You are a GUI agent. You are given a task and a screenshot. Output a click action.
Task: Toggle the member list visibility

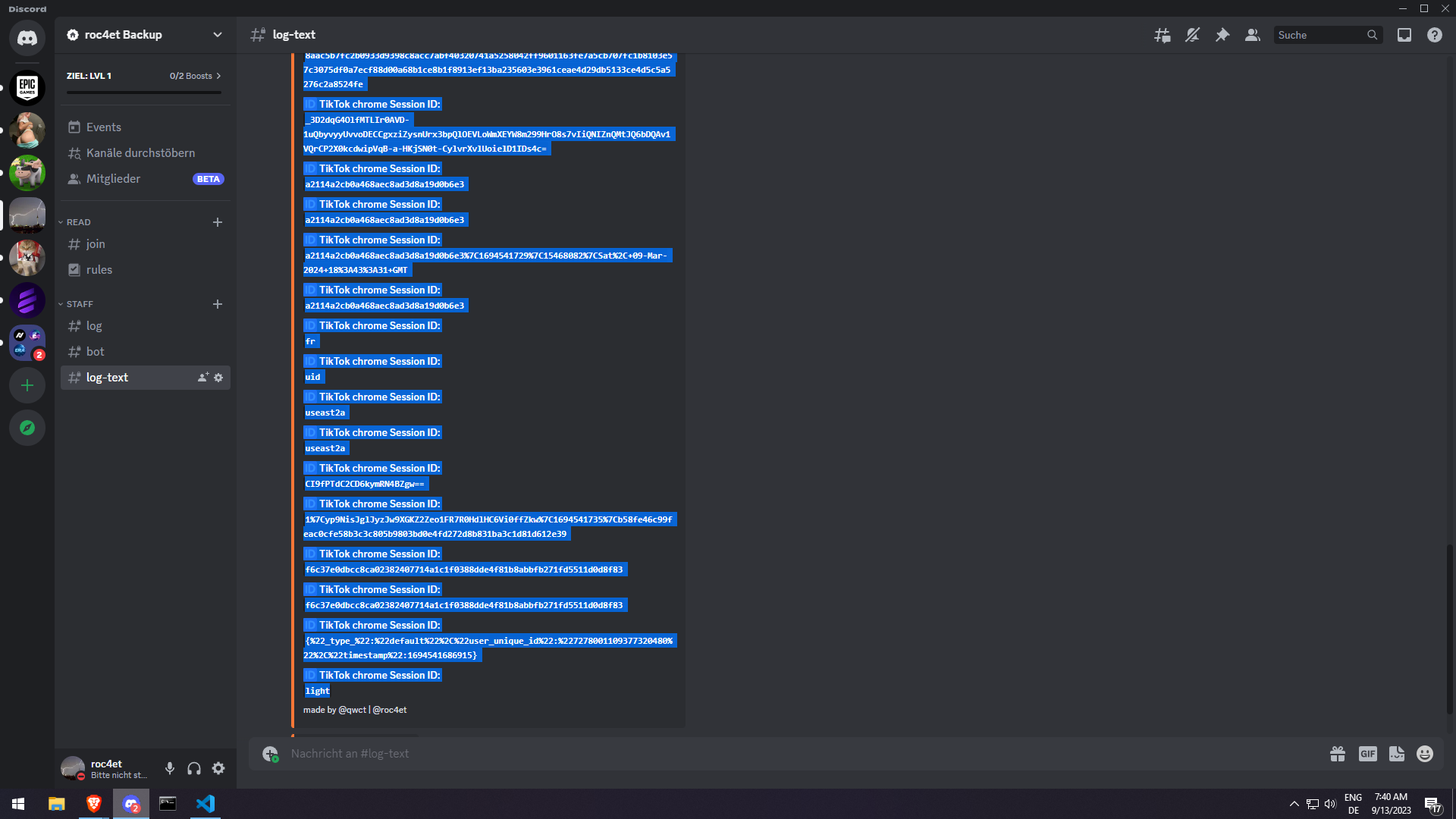(x=1253, y=35)
